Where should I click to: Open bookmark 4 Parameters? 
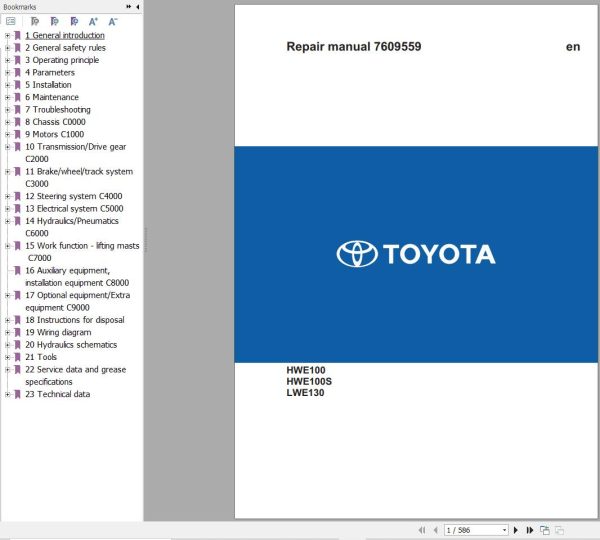50,72
